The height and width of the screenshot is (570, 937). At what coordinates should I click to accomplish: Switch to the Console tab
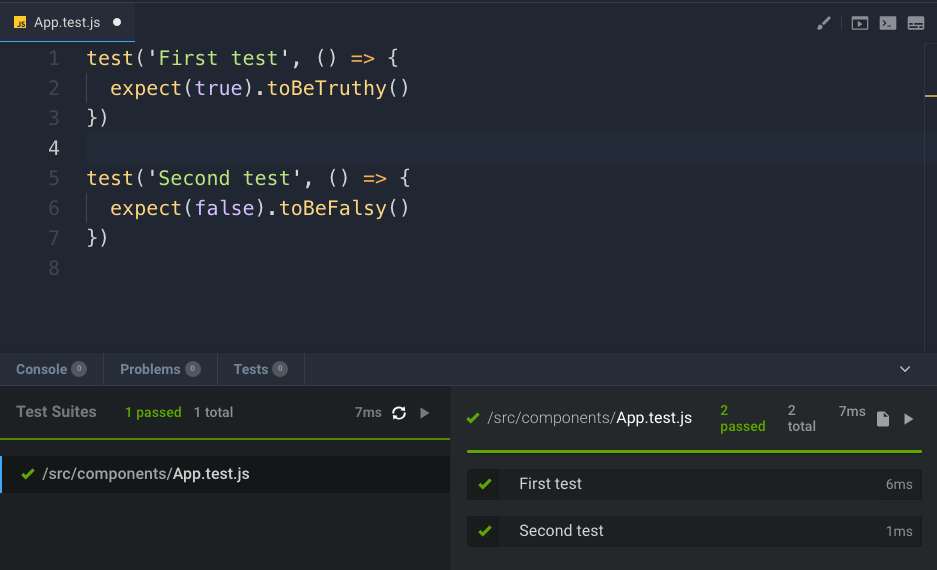tap(42, 369)
